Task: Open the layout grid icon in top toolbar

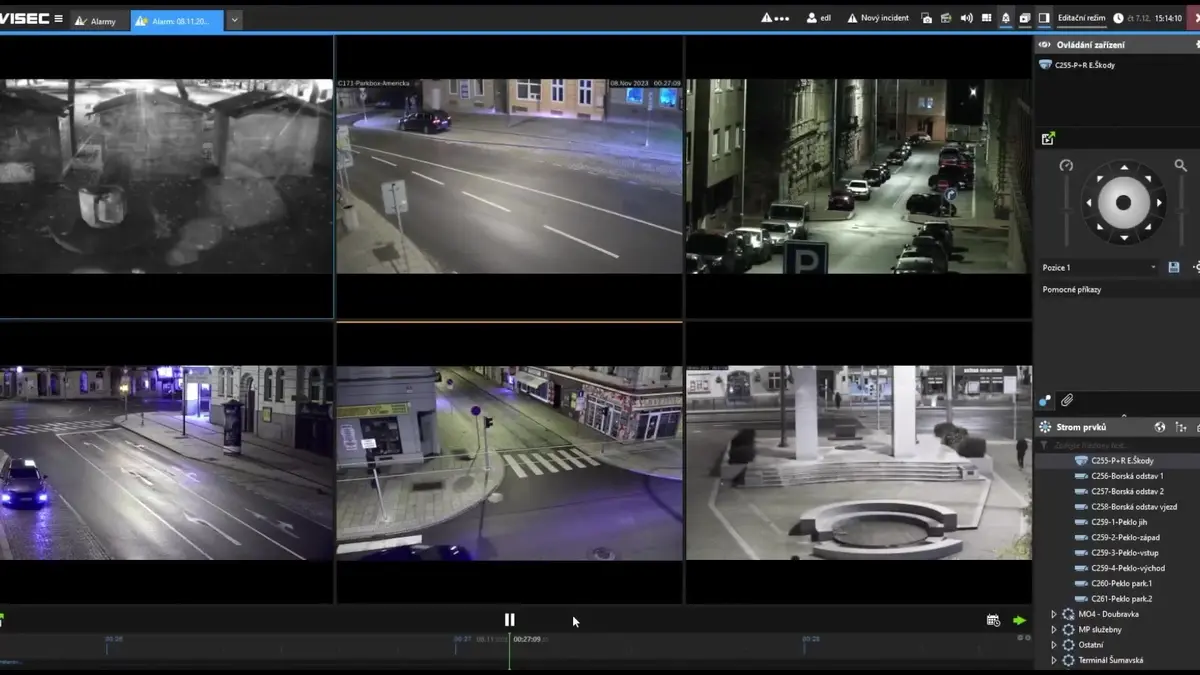Action: (x=986, y=18)
